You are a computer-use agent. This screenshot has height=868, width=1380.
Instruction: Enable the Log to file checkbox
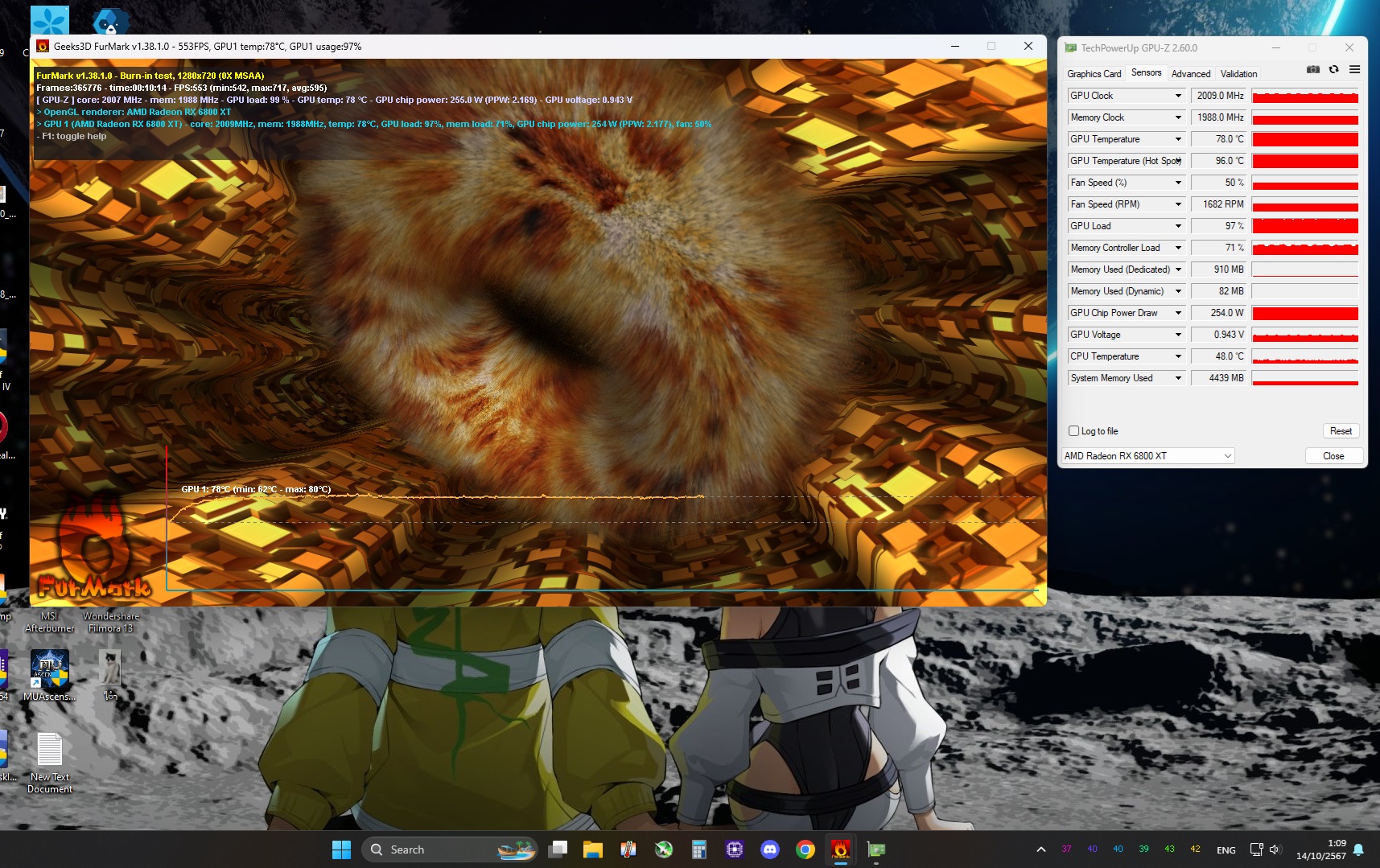click(1073, 431)
